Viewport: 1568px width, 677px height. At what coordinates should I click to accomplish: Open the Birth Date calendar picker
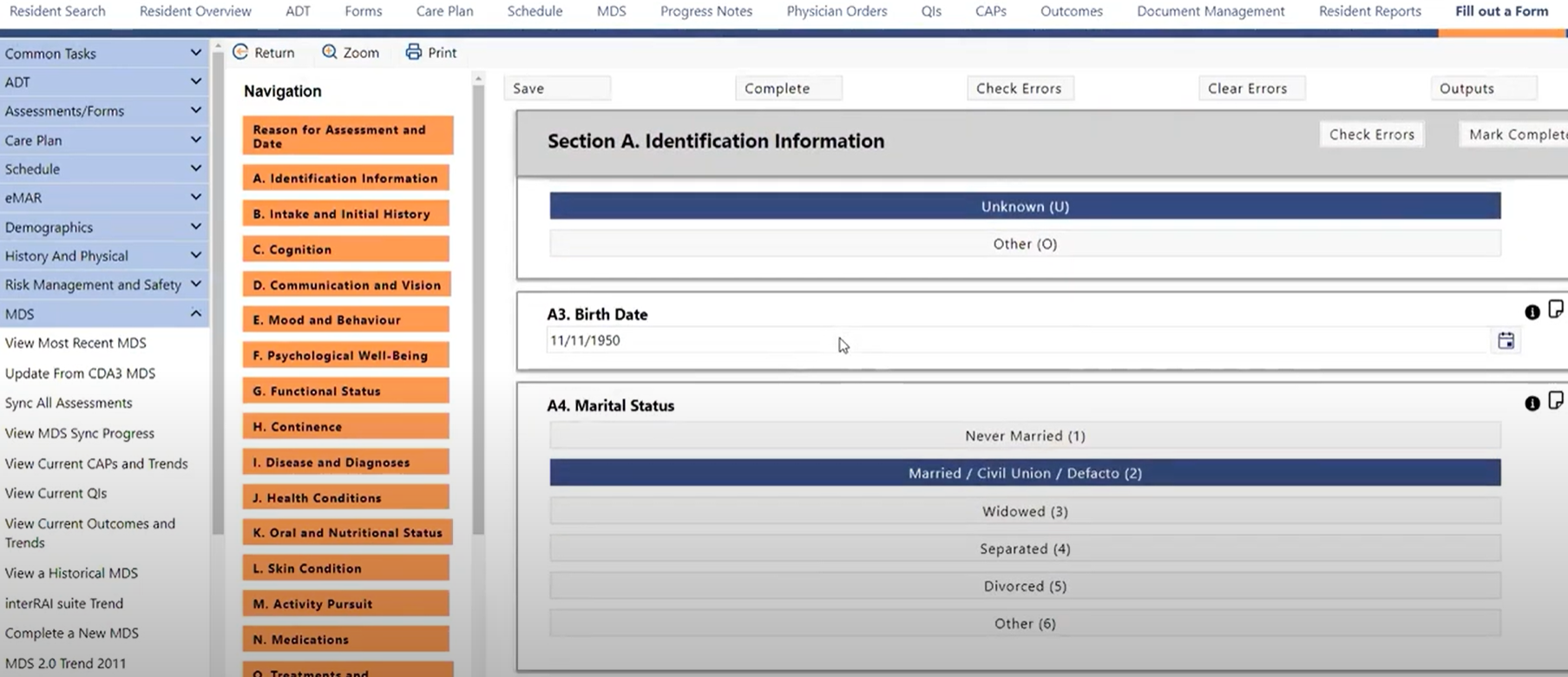pos(1506,341)
